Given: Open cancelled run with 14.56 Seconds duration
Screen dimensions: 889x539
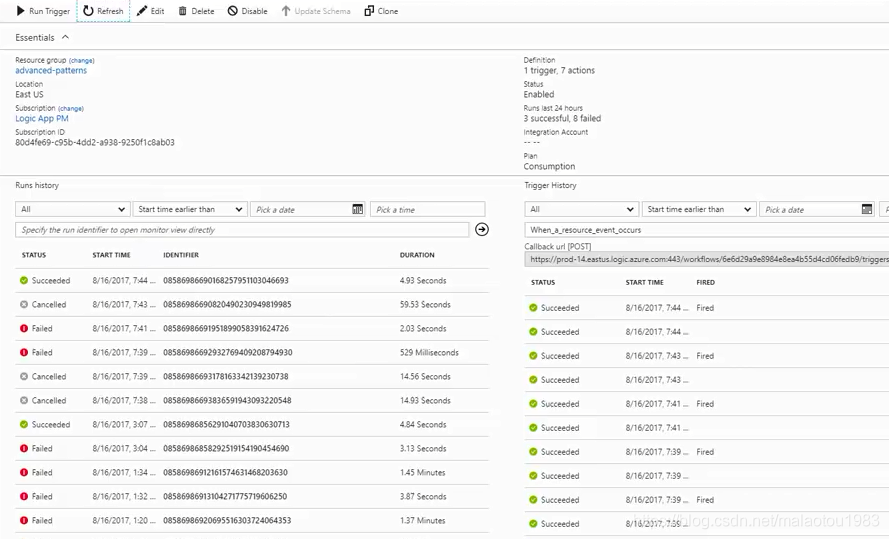Looking at the screenshot, I should point(252,376).
